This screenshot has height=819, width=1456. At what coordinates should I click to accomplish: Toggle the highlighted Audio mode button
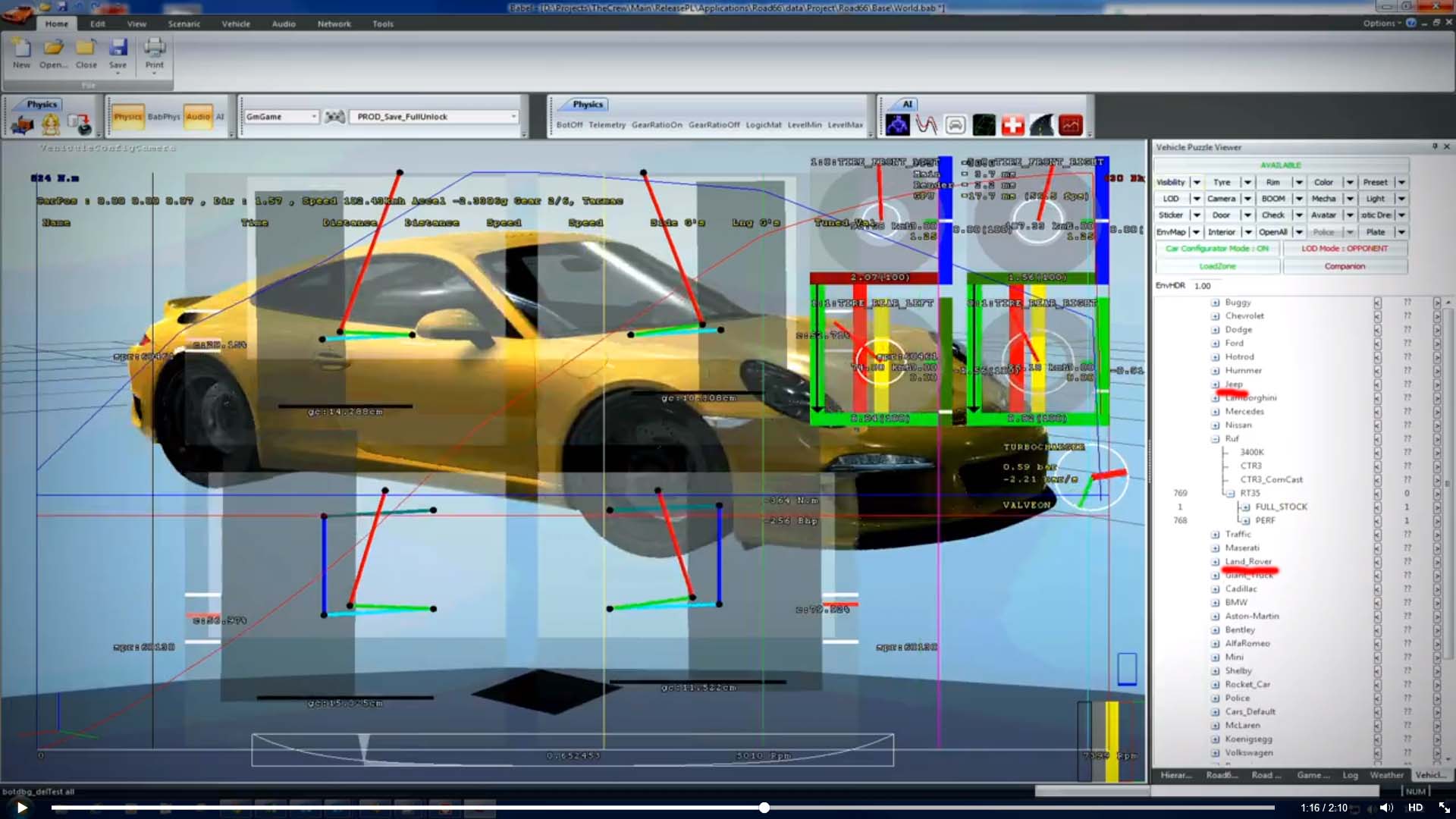198,117
